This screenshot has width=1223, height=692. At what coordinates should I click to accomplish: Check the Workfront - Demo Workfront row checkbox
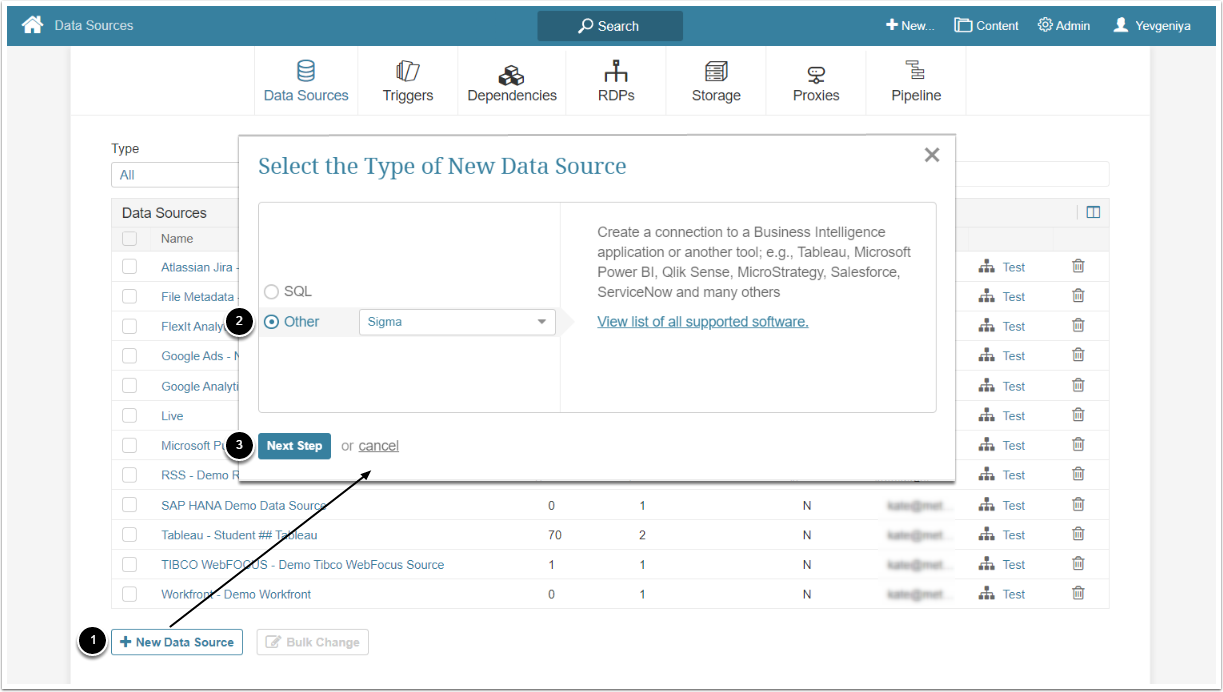tap(129, 594)
